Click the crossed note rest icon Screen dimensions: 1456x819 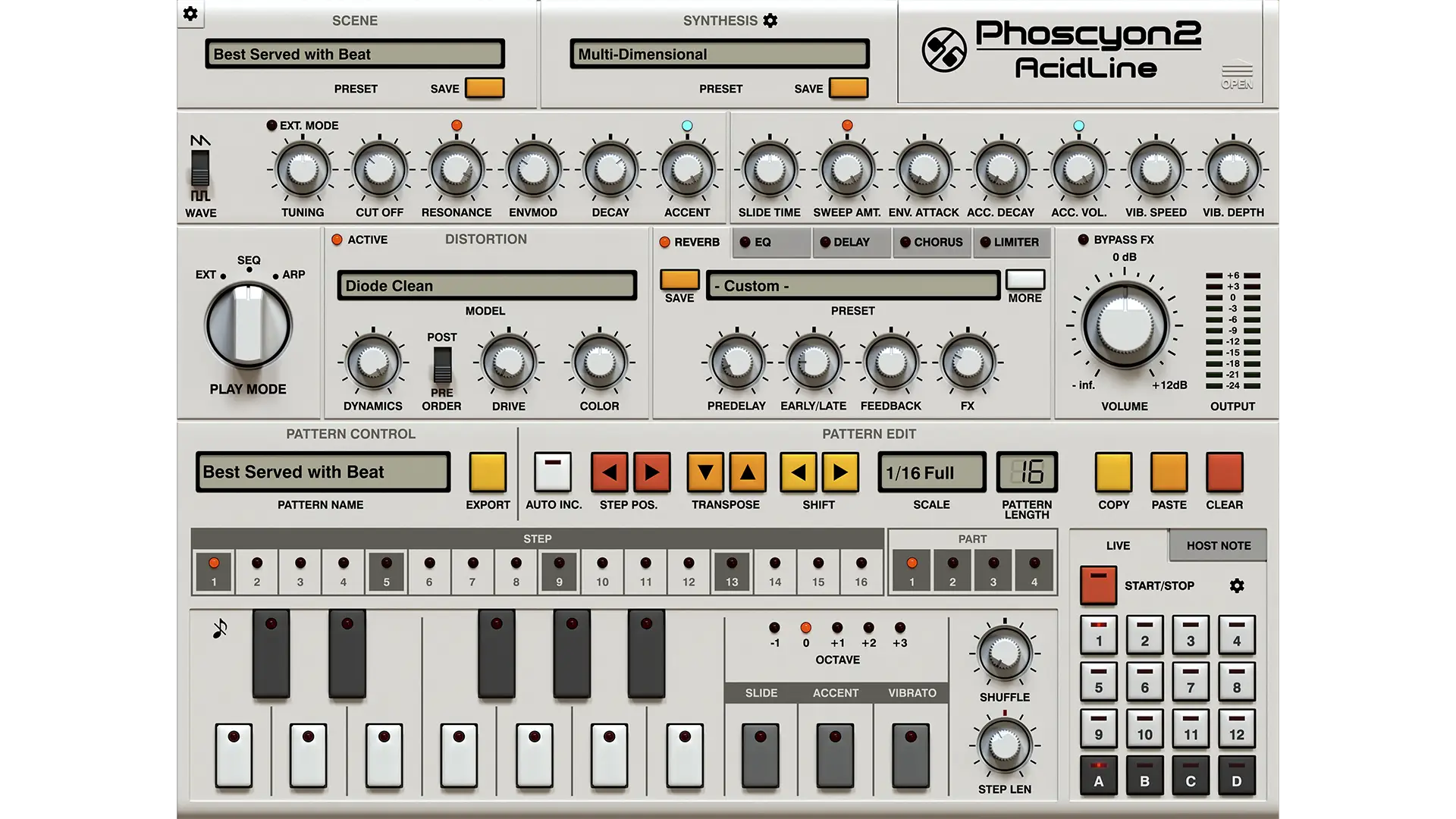(x=220, y=629)
